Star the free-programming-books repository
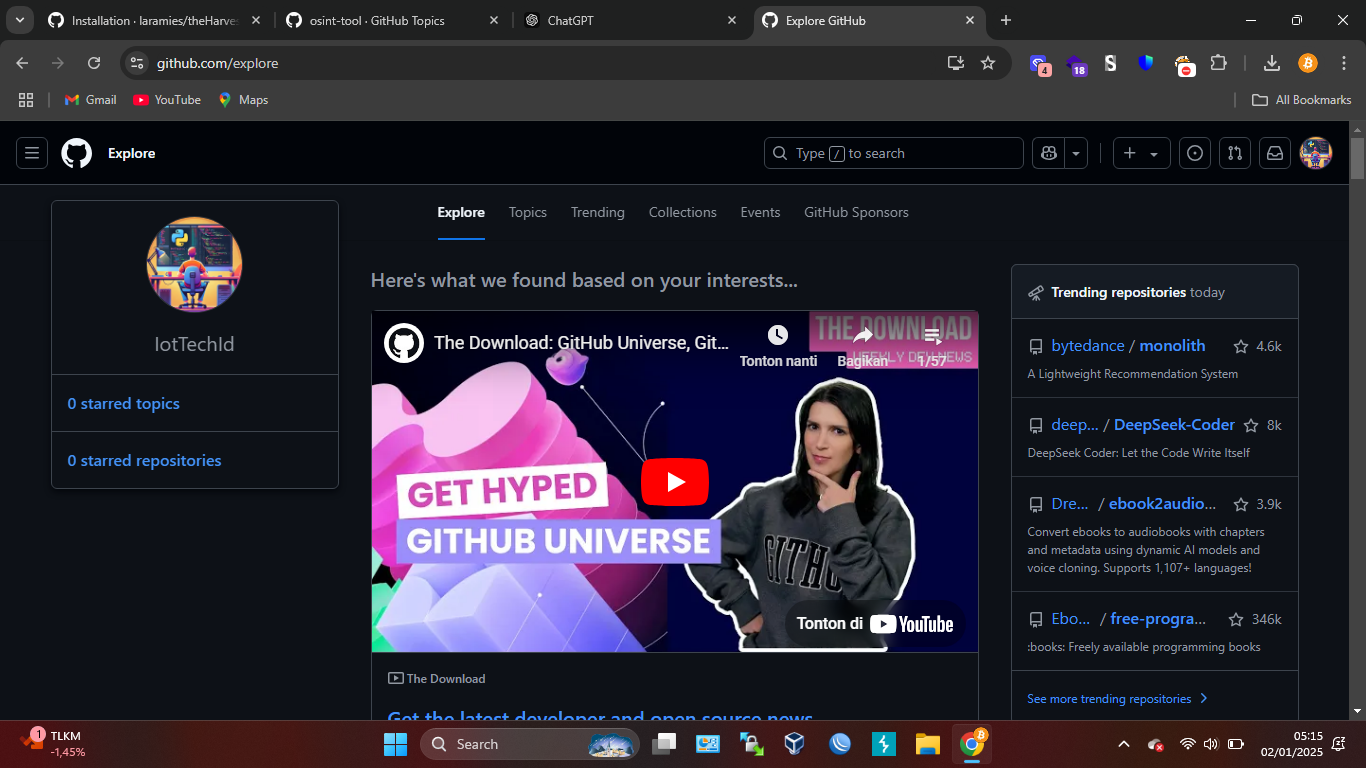 coord(1236,619)
